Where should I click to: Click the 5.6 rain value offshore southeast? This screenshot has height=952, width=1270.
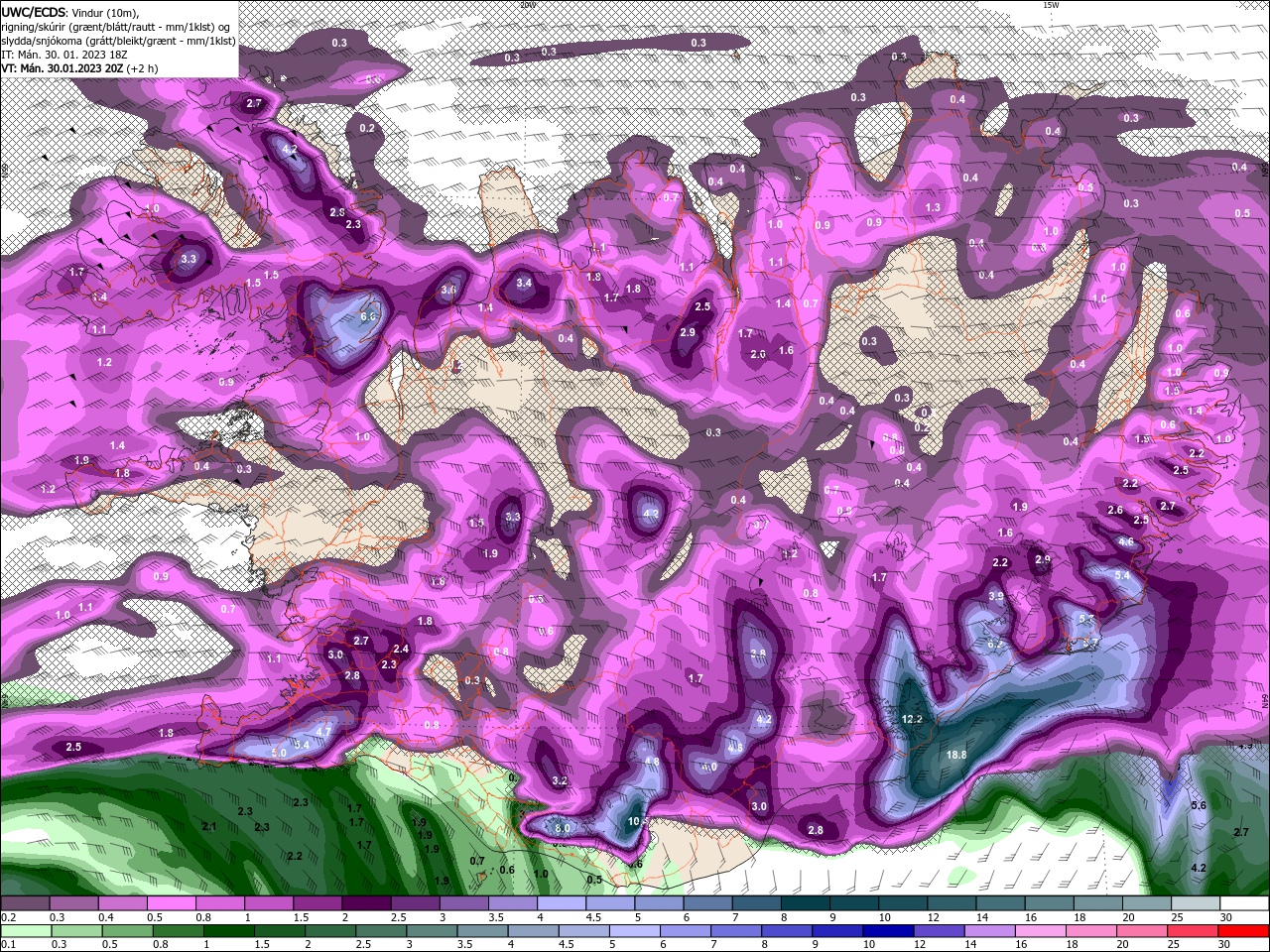[x=1198, y=805]
